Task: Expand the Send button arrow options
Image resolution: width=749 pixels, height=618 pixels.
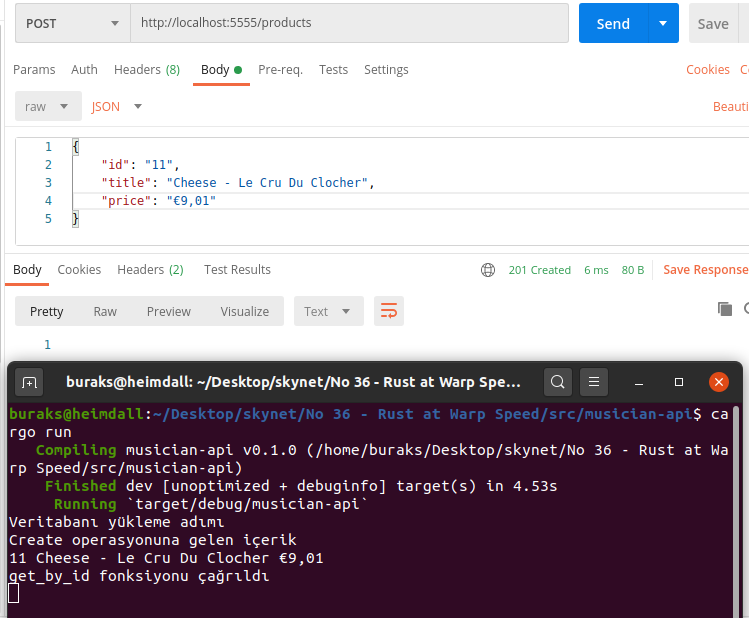Action: click(x=662, y=23)
